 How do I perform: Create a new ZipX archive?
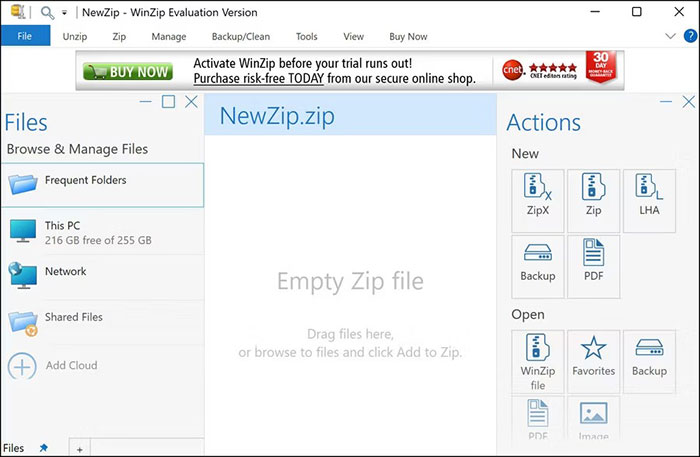click(x=538, y=201)
